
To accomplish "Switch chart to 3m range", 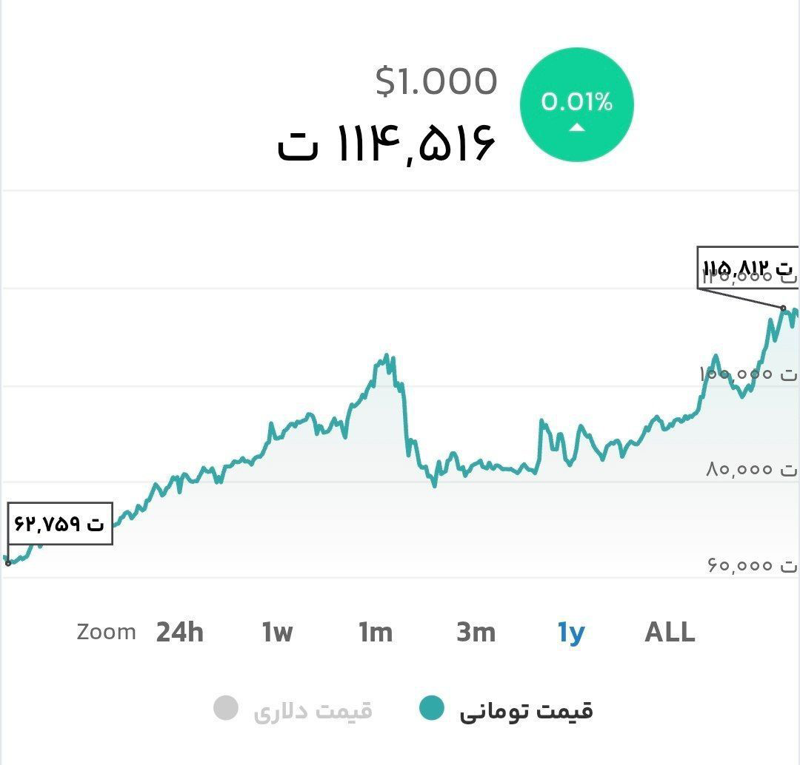I will click(475, 632).
